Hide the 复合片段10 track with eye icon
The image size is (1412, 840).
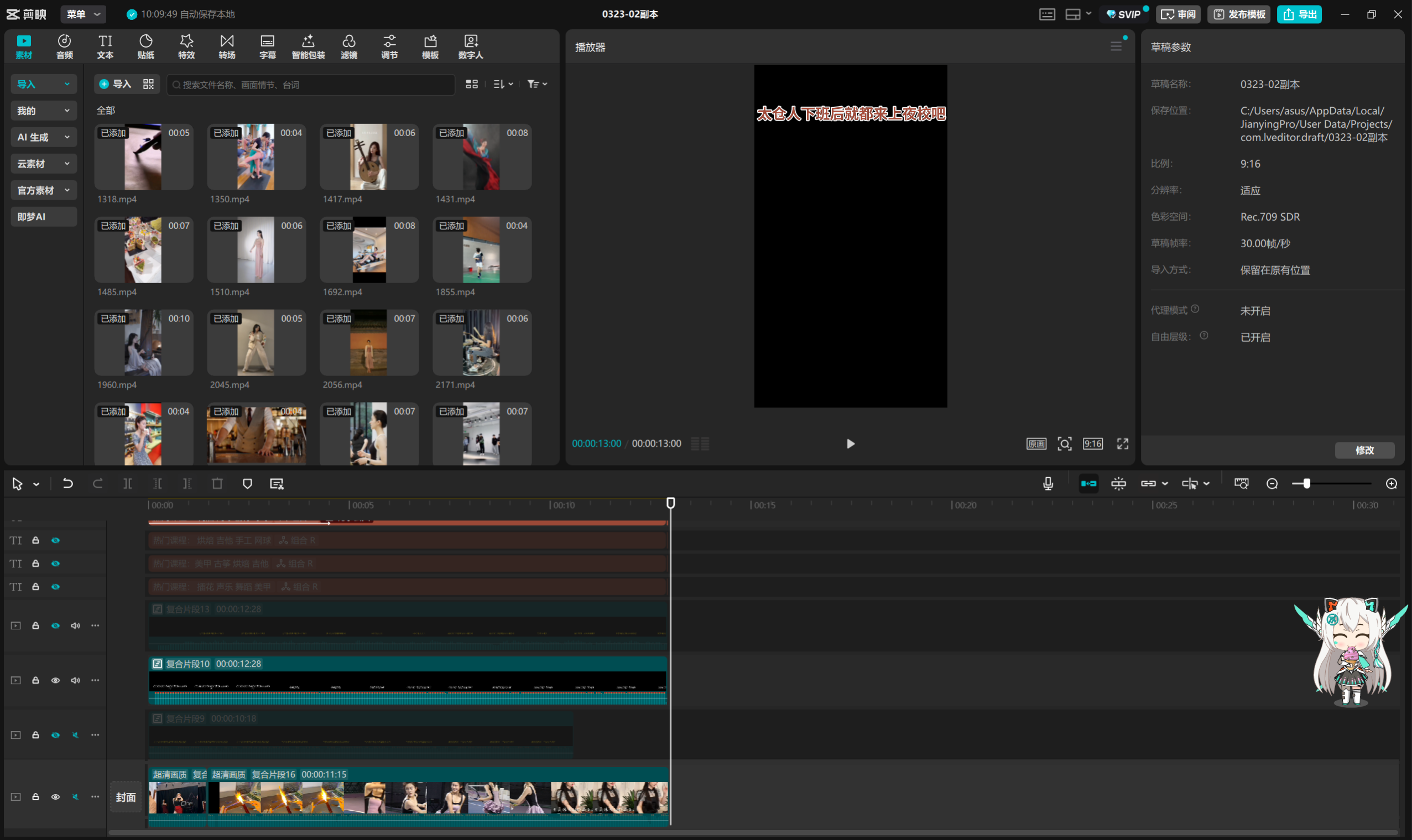pyautogui.click(x=55, y=680)
